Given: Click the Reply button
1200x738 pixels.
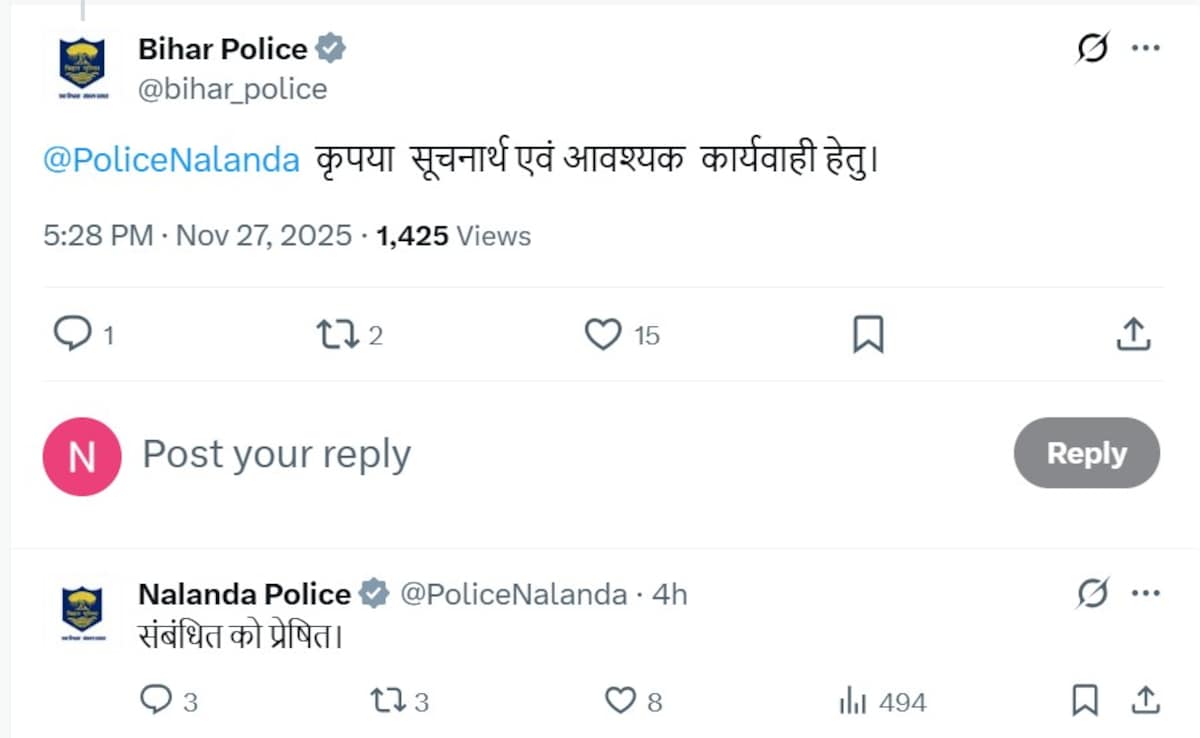Looking at the screenshot, I should (x=1086, y=453).
